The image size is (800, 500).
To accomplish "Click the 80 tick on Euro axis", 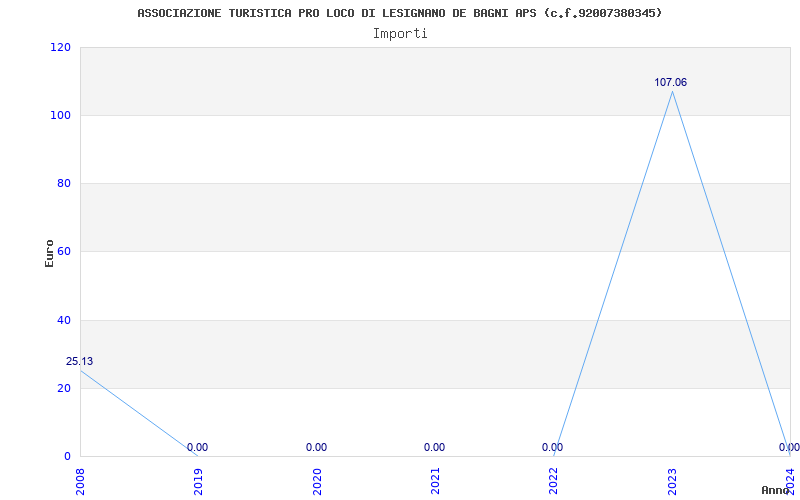I will (x=63, y=183).
